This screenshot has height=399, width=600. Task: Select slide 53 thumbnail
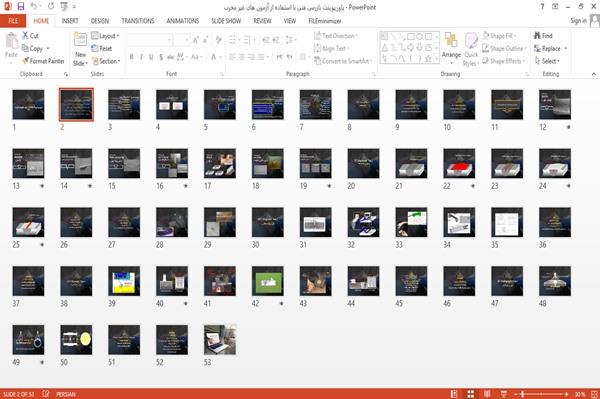(220, 340)
